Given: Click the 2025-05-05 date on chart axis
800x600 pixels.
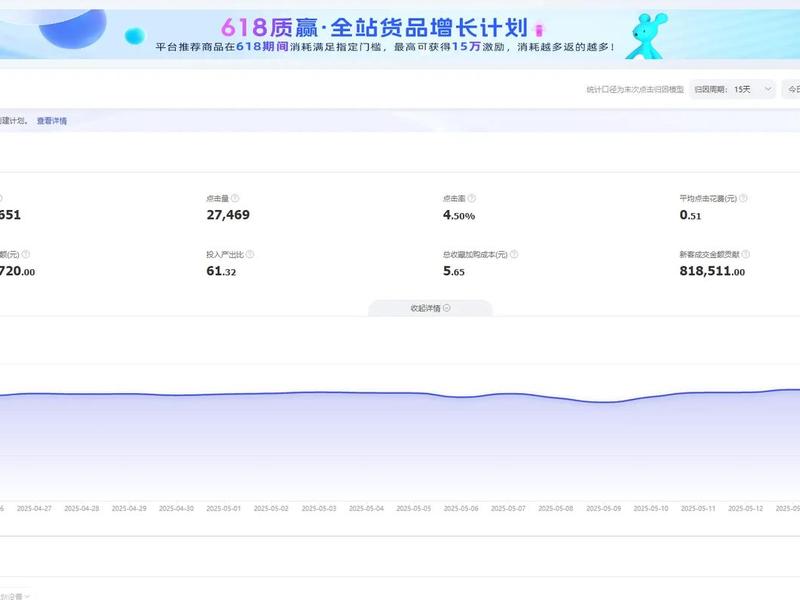Looking at the screenshot, I should 414,509.
